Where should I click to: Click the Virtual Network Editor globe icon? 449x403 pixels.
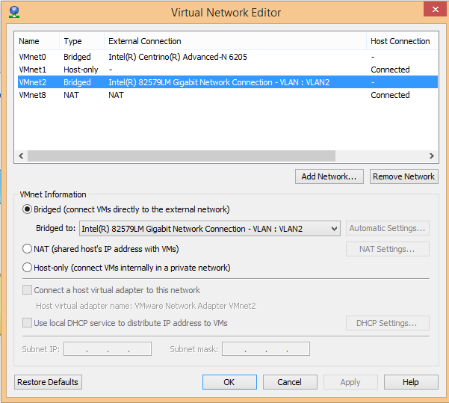[x=14, y=12]
